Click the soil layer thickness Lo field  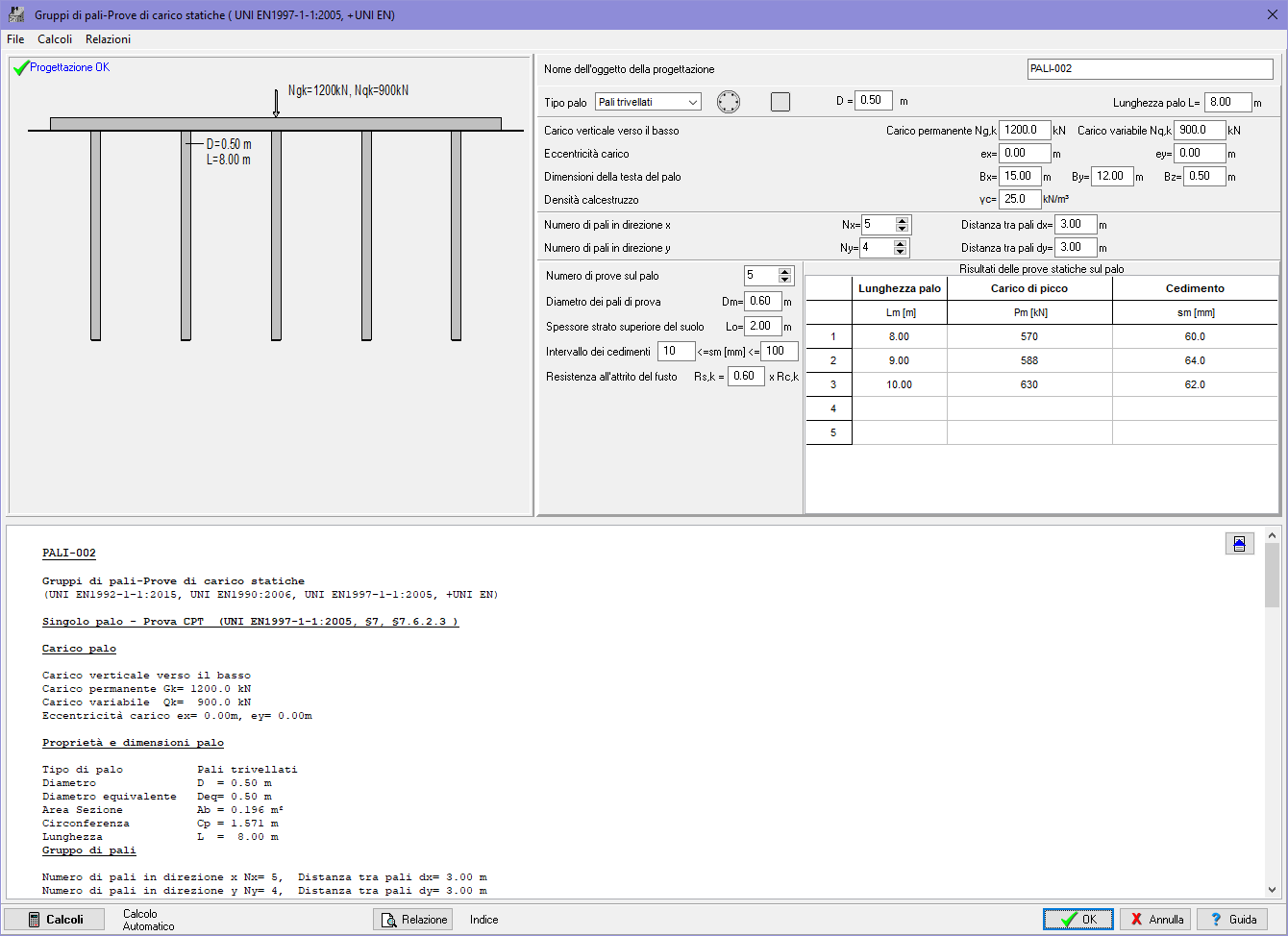click(x=764, y=326)
